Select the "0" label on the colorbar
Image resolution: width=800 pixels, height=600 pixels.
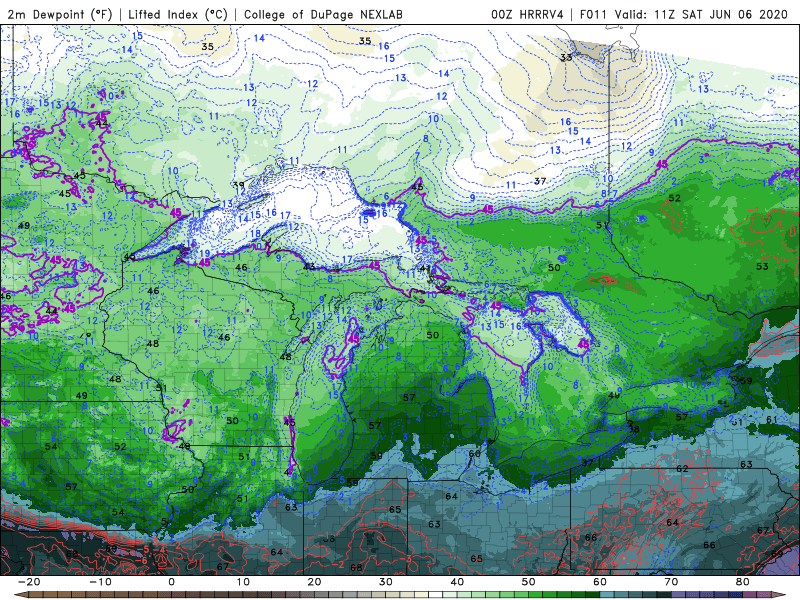coord(171,582)
